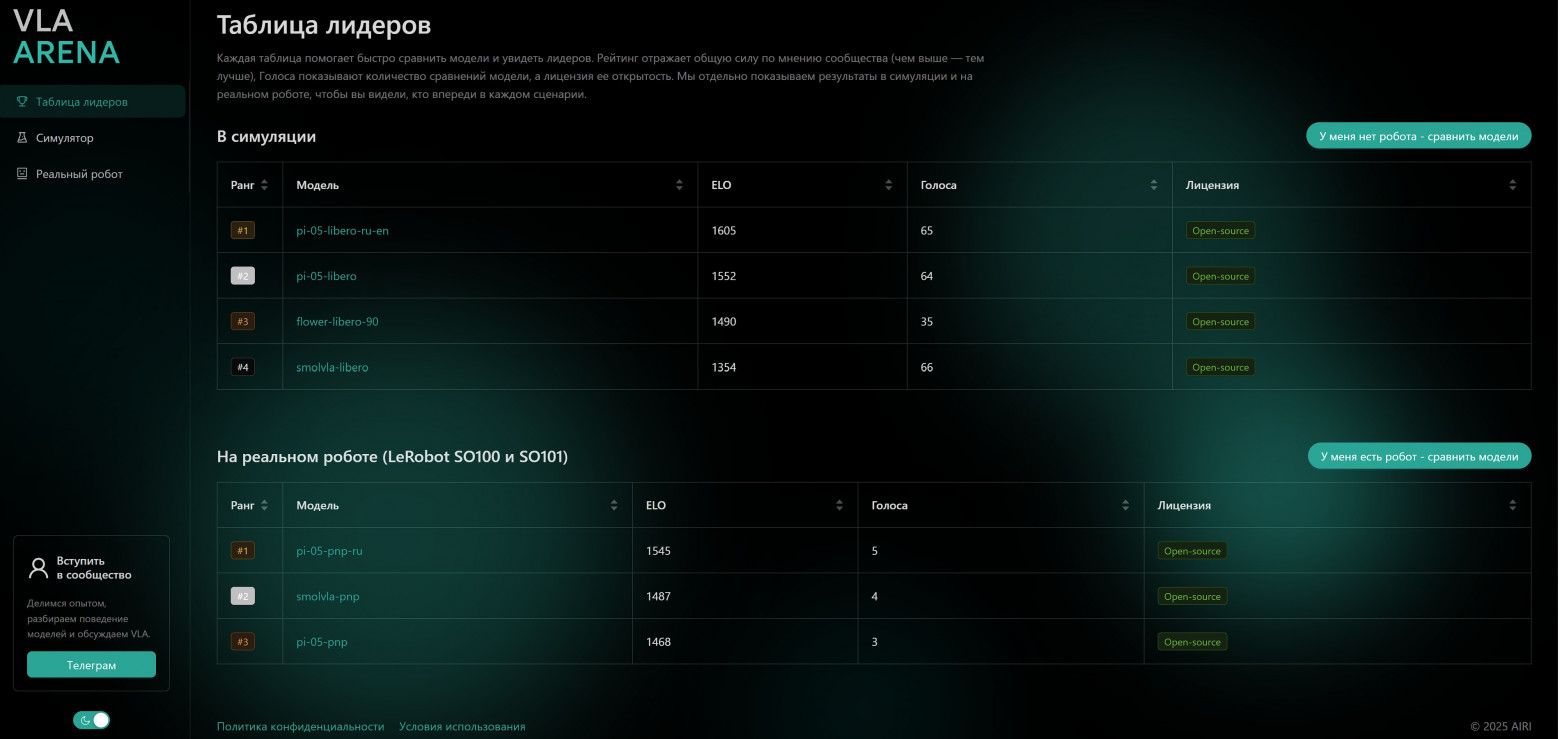
Task: Click the robot icon beside Реальный робот
Action: pos(22,174)
